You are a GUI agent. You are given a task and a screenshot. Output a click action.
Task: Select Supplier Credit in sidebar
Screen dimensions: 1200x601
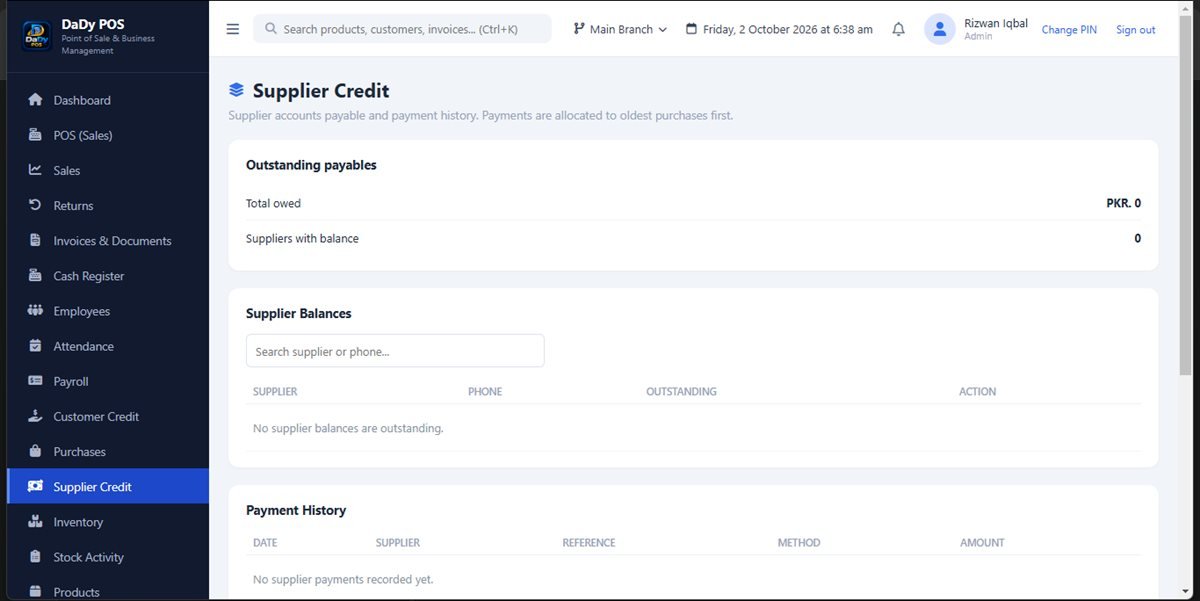pyautogui.click(x=108, y=487)
